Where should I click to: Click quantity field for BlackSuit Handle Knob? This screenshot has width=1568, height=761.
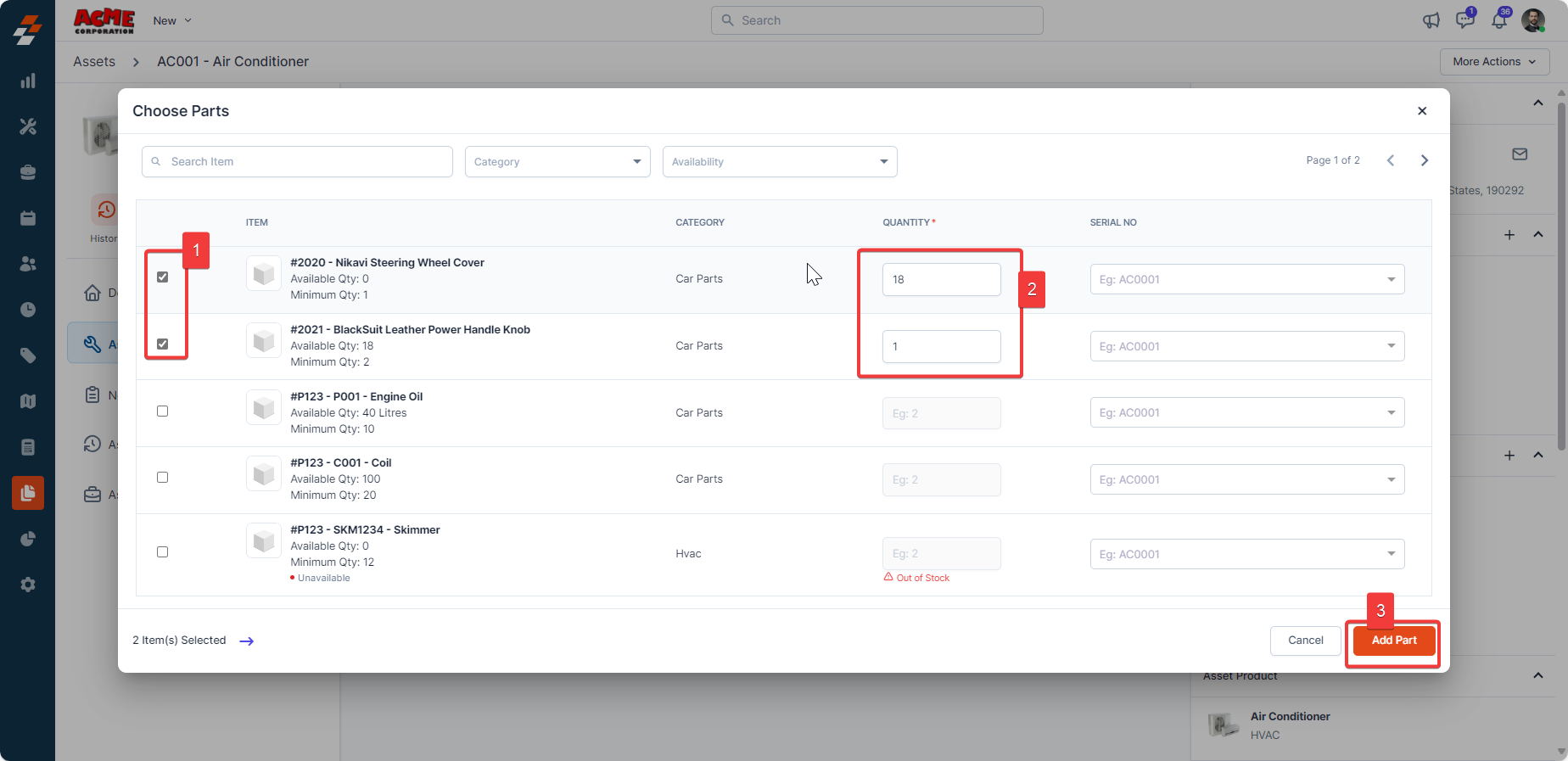942,346
